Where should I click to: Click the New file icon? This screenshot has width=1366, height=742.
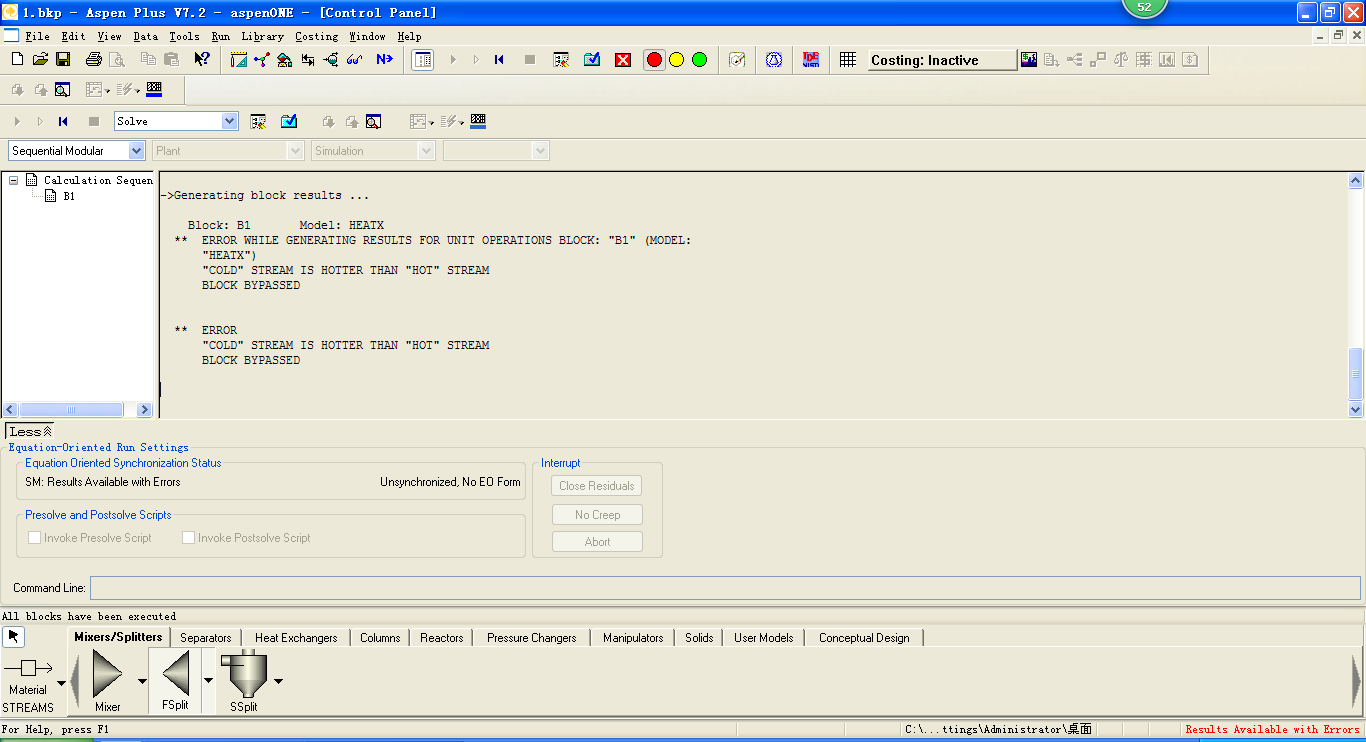tap(18, 60)
